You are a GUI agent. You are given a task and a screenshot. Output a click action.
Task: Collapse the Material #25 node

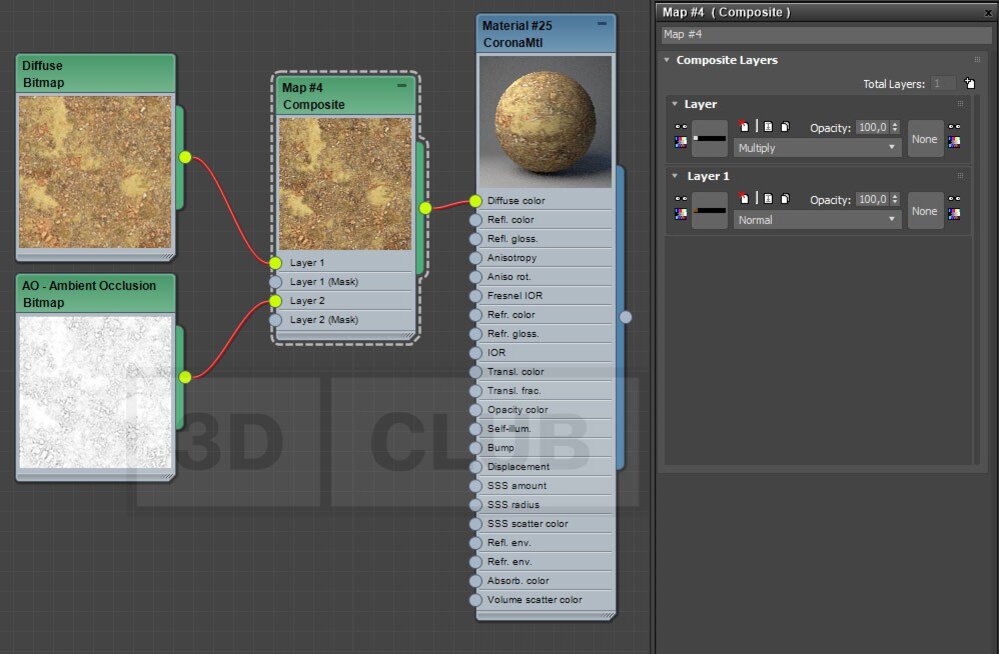[x=601, y=24]
